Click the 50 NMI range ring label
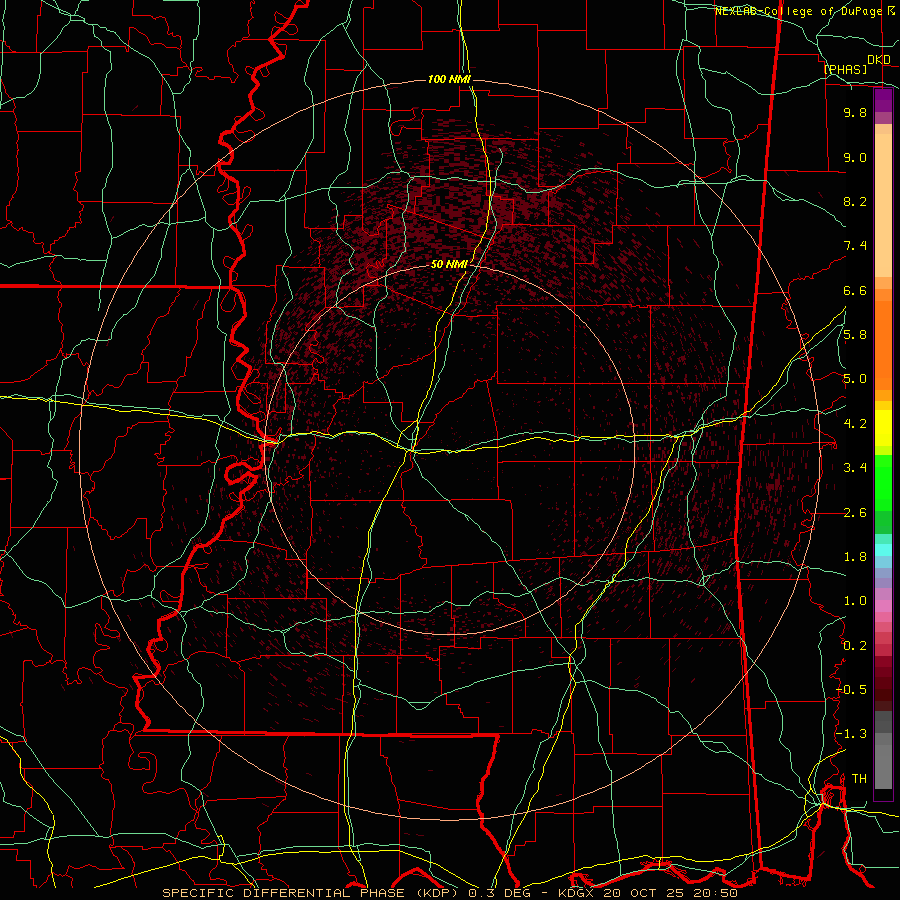The width and height of the screenshot is (900, 900). [449, 264]
